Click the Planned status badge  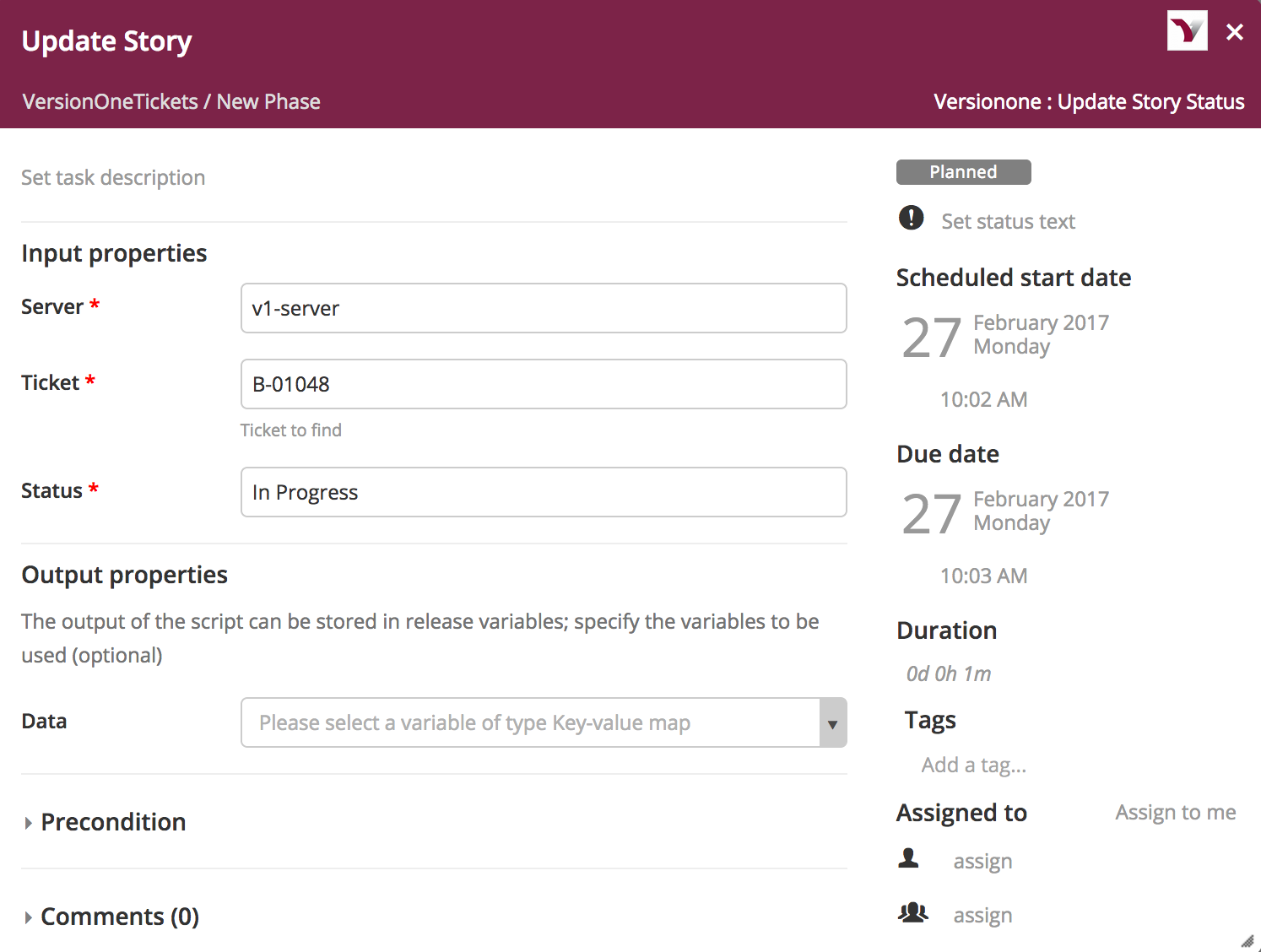pyautogui.click(x=963, y=172)
